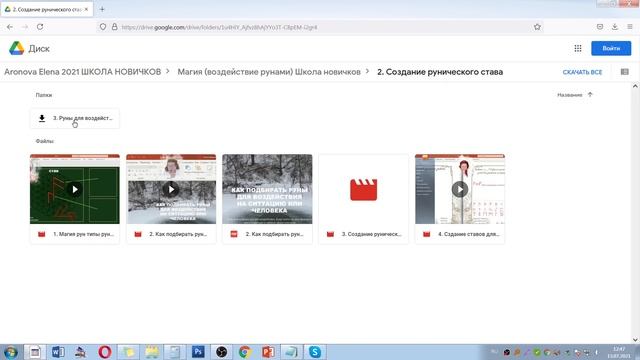Play the second video thumbnail with presenter
The image size is (640, 360).
coord(171,189)
